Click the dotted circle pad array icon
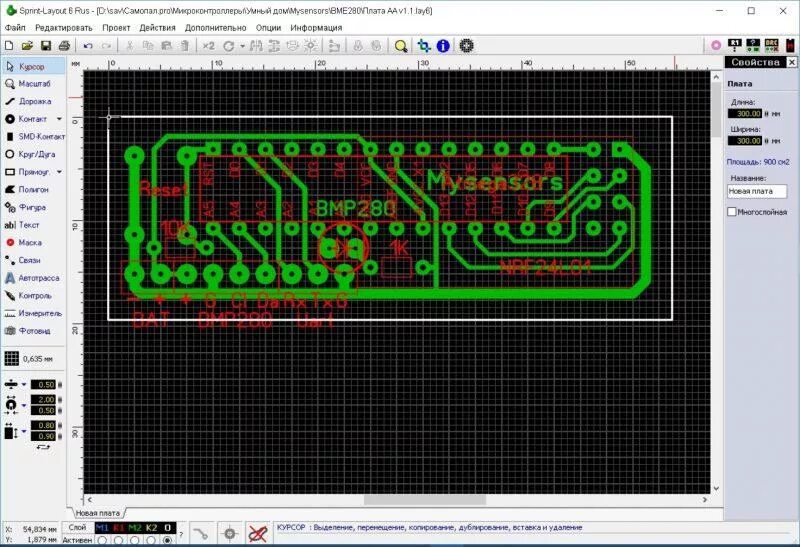Viewport: 800px width, 547px height. coord(466,46)
